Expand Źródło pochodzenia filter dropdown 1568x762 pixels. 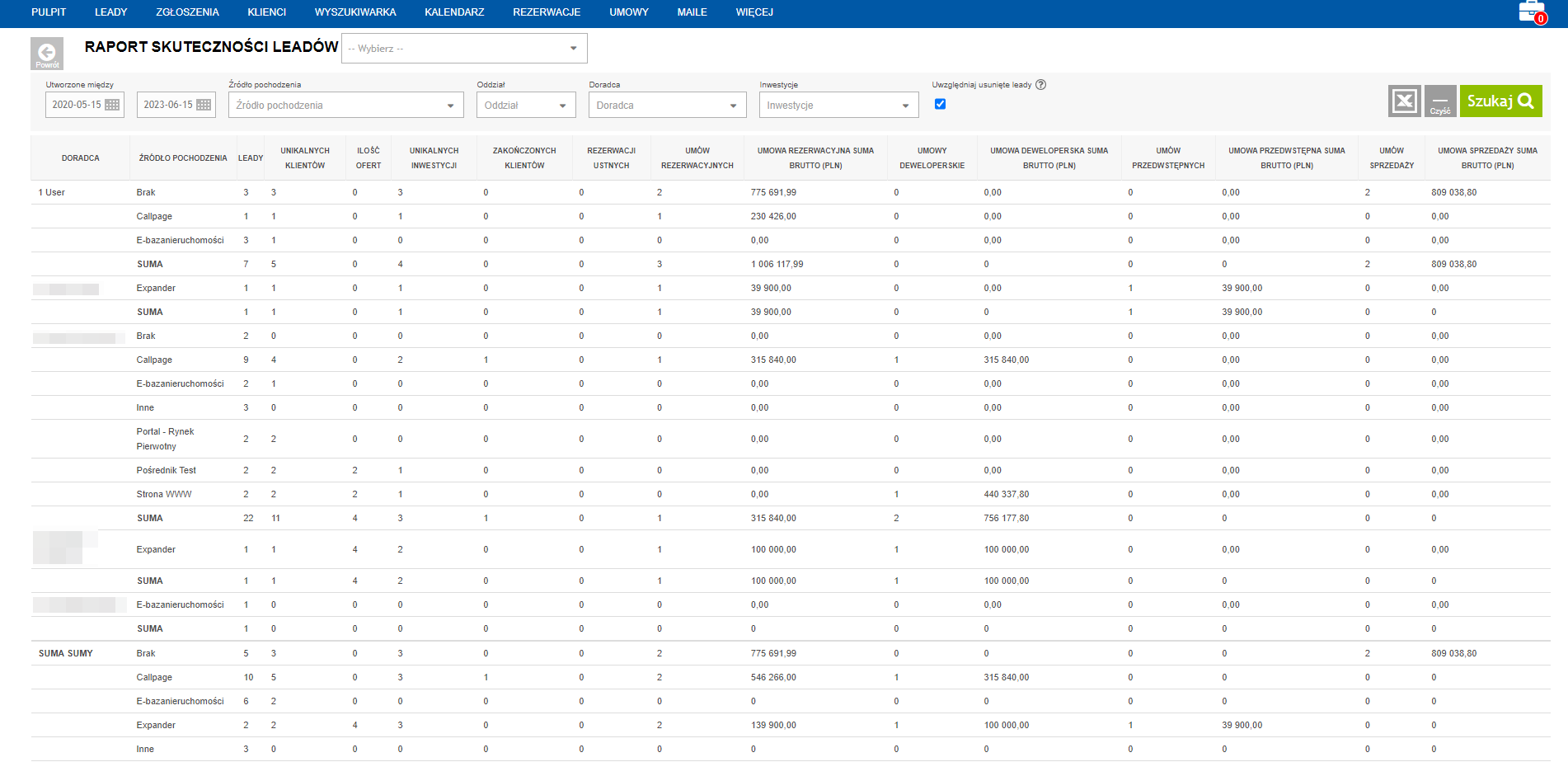[346, 105]
